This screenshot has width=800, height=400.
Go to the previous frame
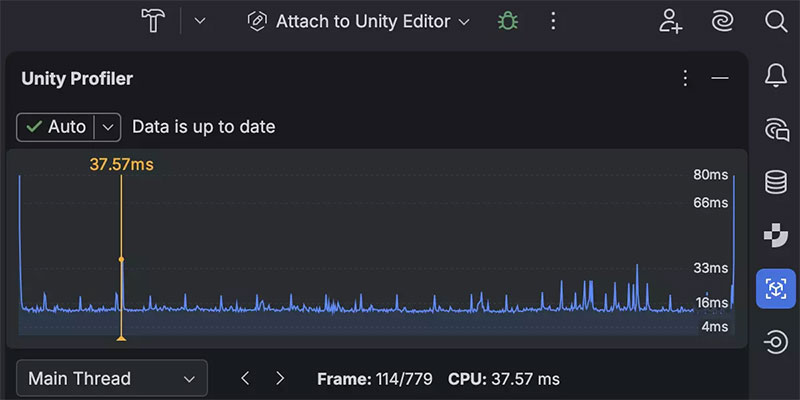pyautogui.click(x=245, y=378)
